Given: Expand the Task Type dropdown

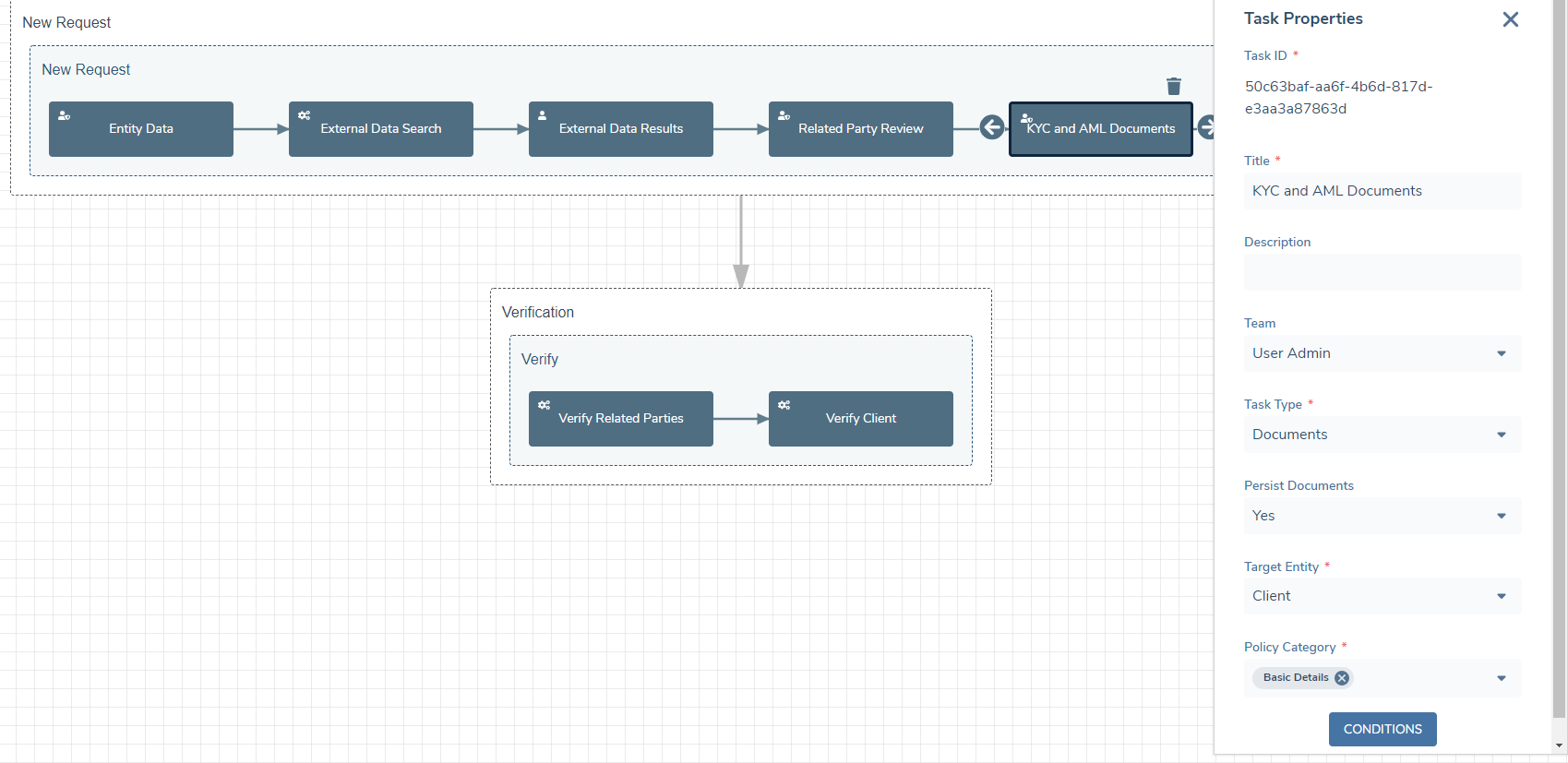Looking at the screenshot, I should click(1501, 435).
